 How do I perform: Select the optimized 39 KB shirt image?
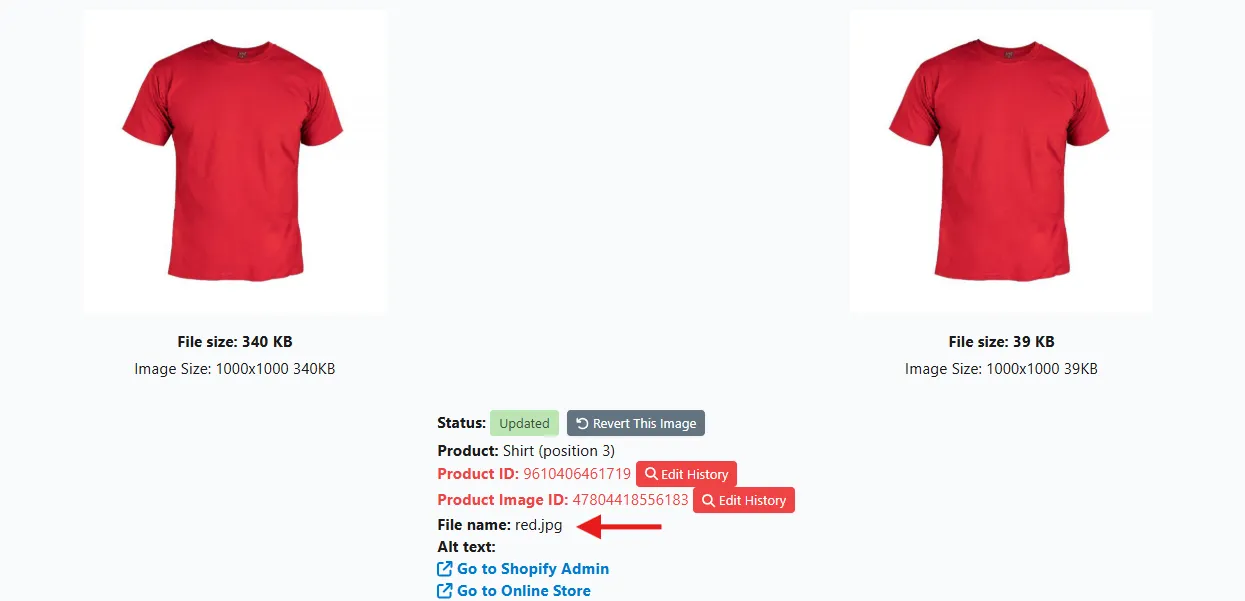click(1001, 162)
